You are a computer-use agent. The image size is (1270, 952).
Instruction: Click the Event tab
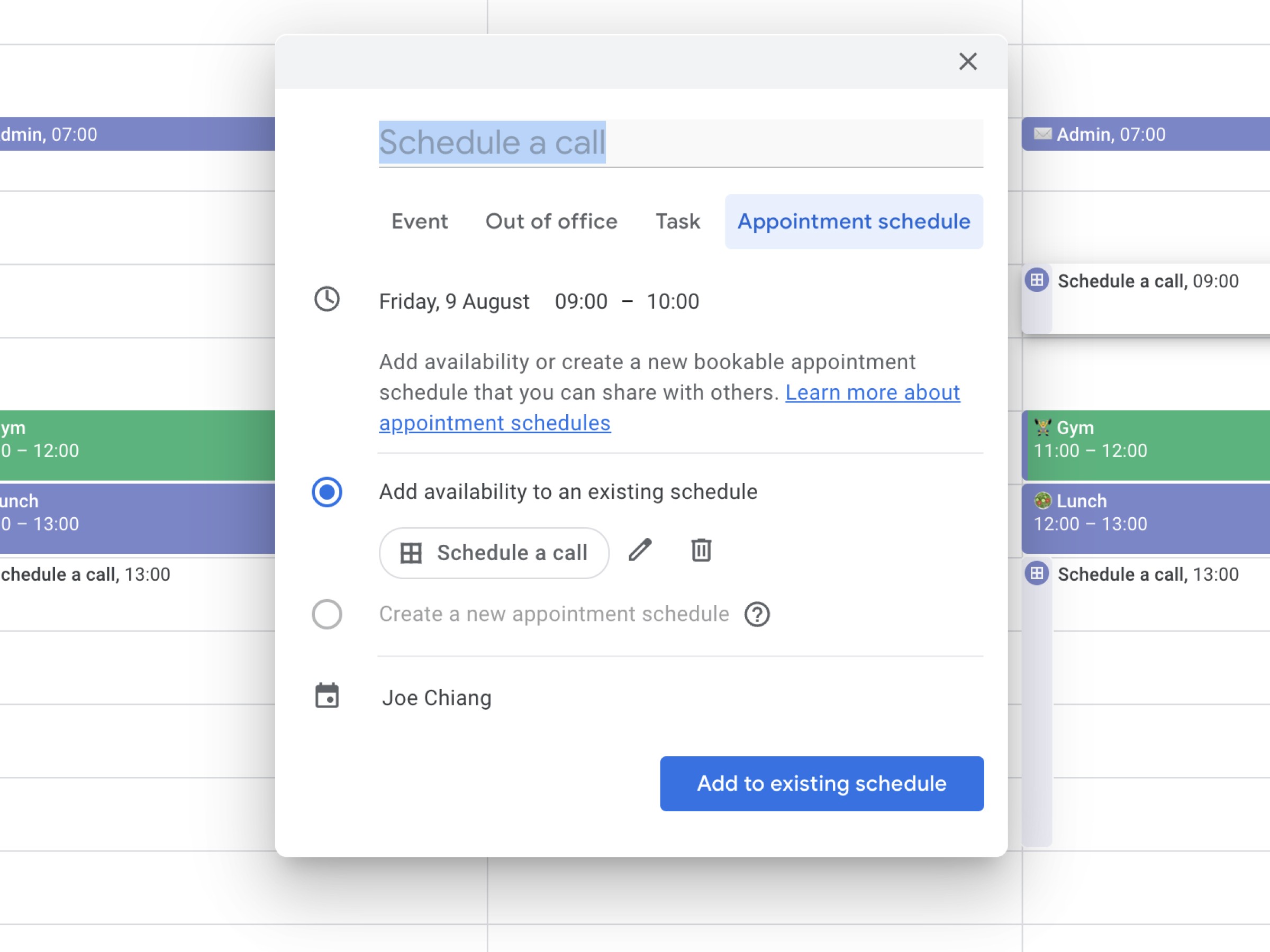click(x=420, y=221)
